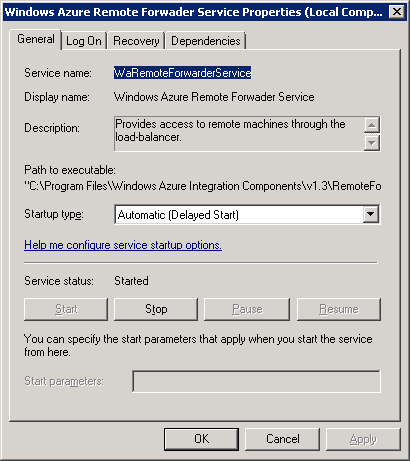Open the Startup type dropdown arrow

[371, 214]
